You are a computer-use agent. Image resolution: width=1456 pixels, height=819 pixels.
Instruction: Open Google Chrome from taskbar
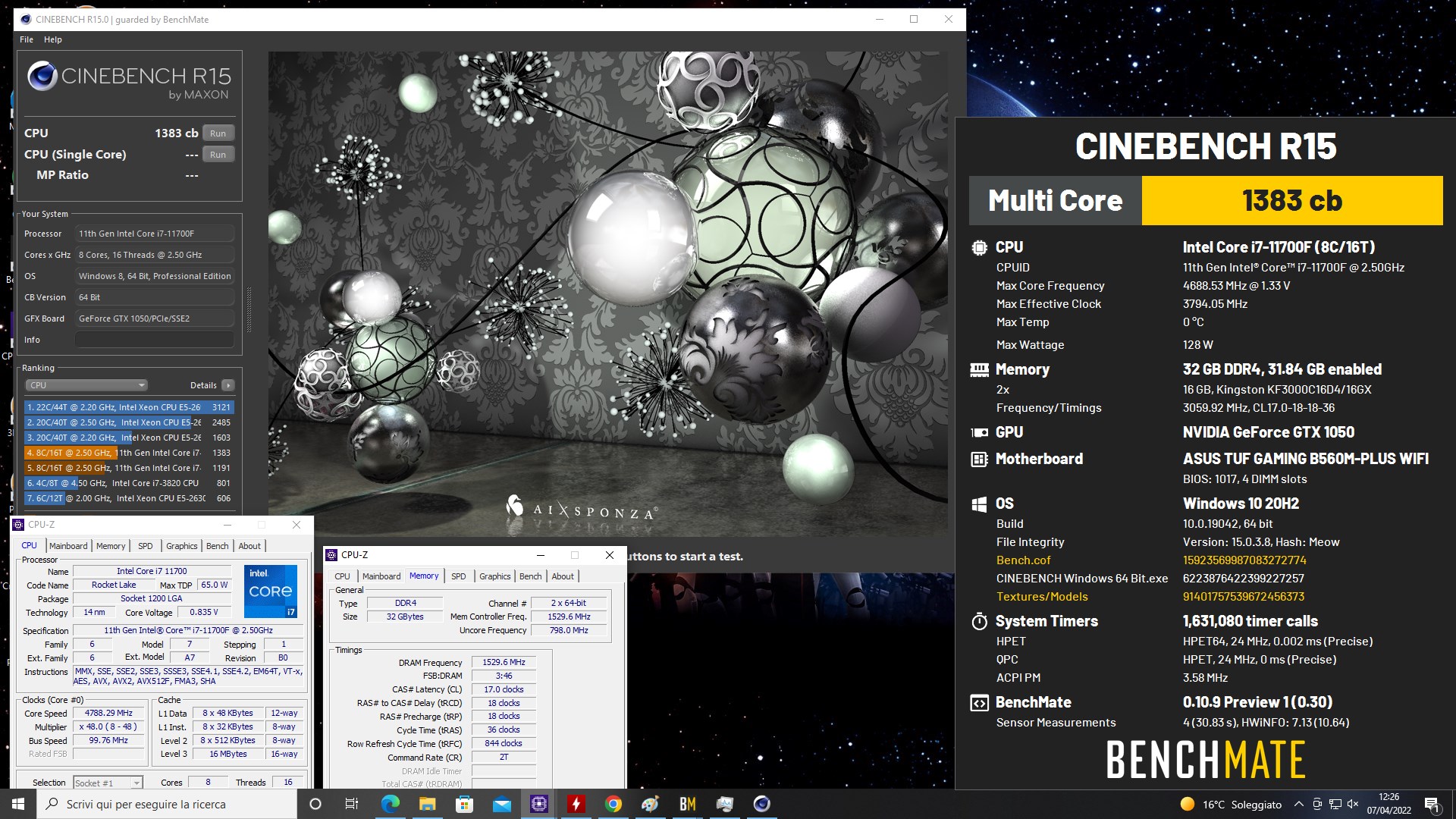coord(613,804)
